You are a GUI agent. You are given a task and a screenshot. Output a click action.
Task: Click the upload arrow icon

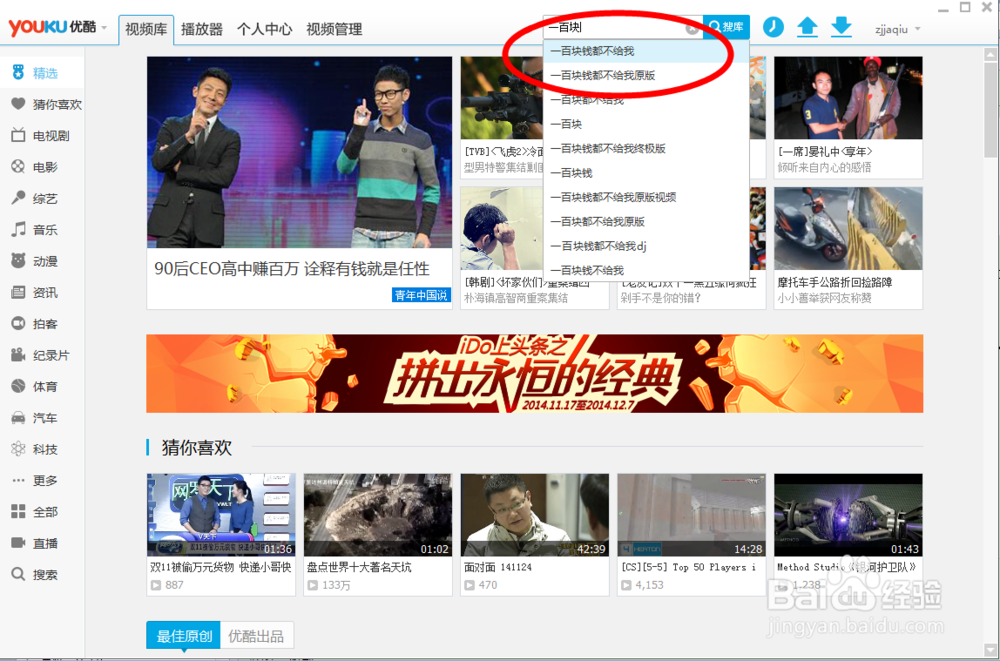(807, 27)
